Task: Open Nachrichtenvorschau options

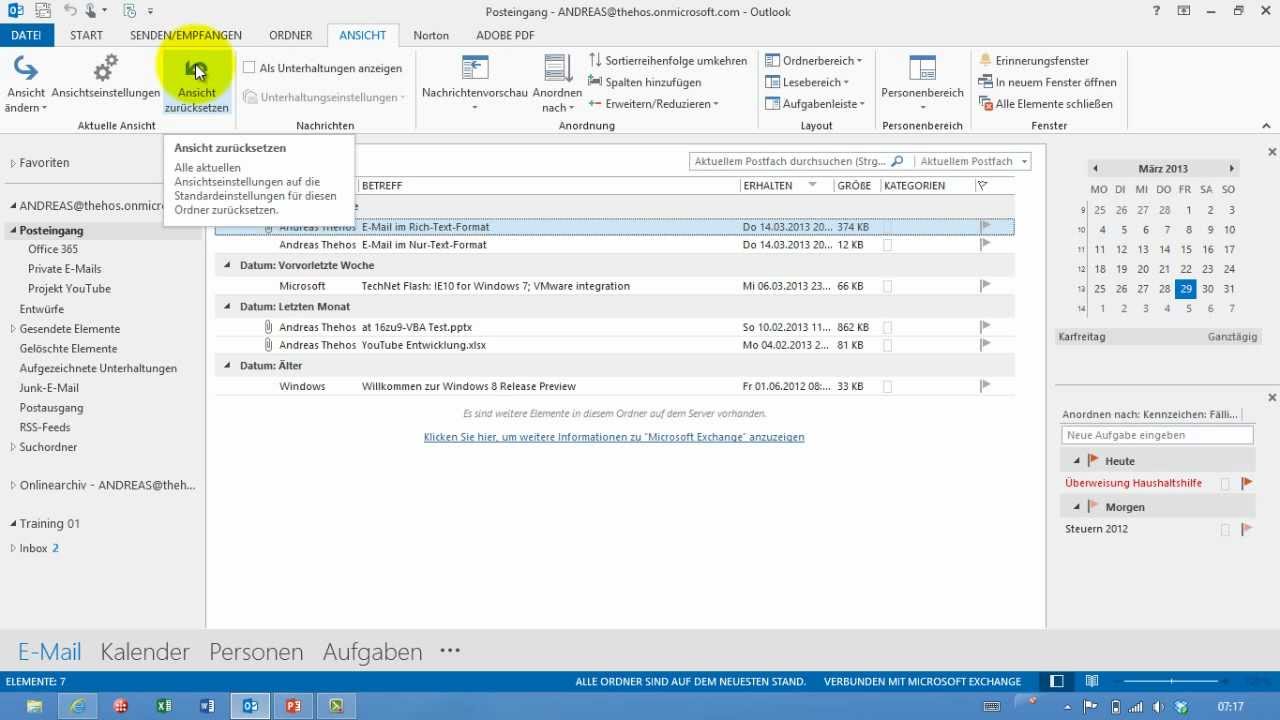Action: tap(474, 85)
